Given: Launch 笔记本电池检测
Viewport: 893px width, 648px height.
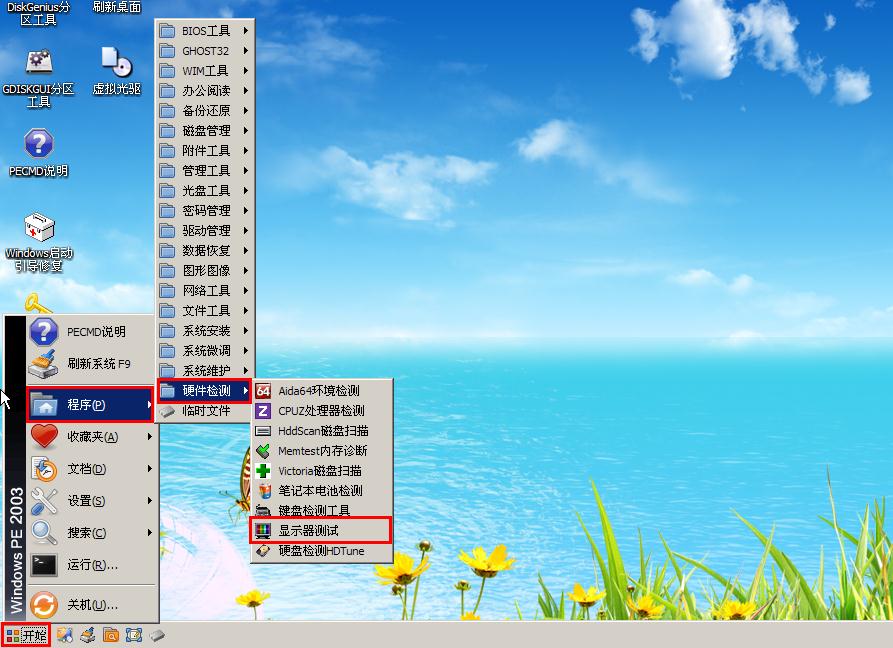Looking at the screenshot, I should coord(322,490).
